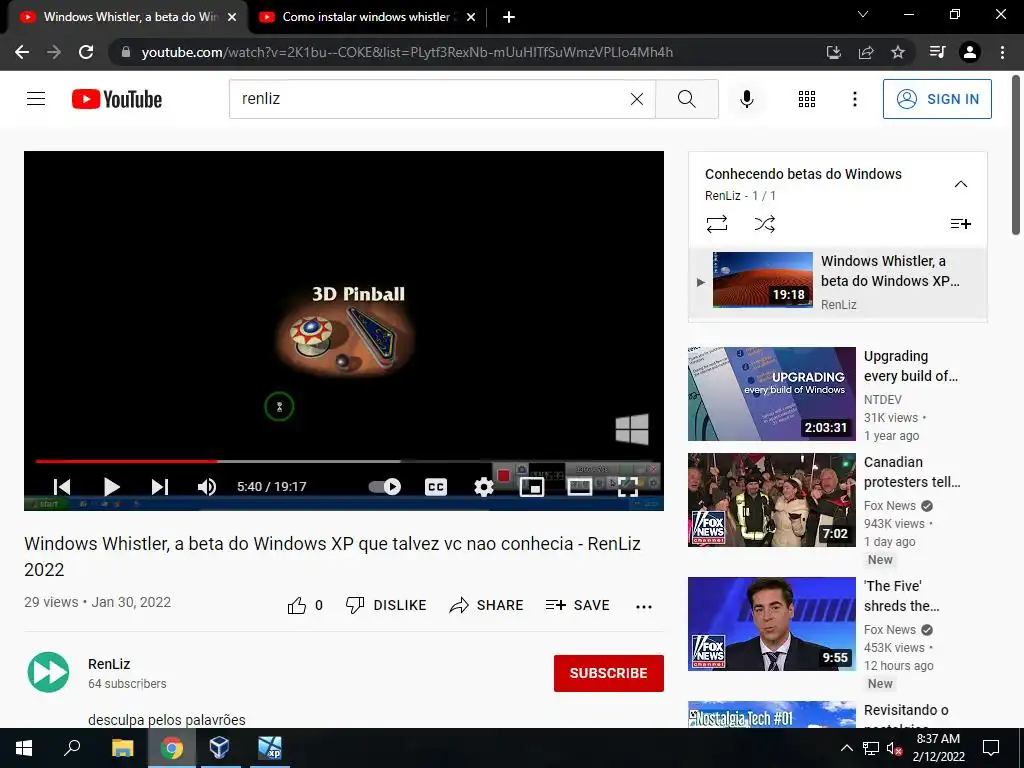1024x768 pixels.
Task: Toggle closed captions CC
Action: pos(436,487)
